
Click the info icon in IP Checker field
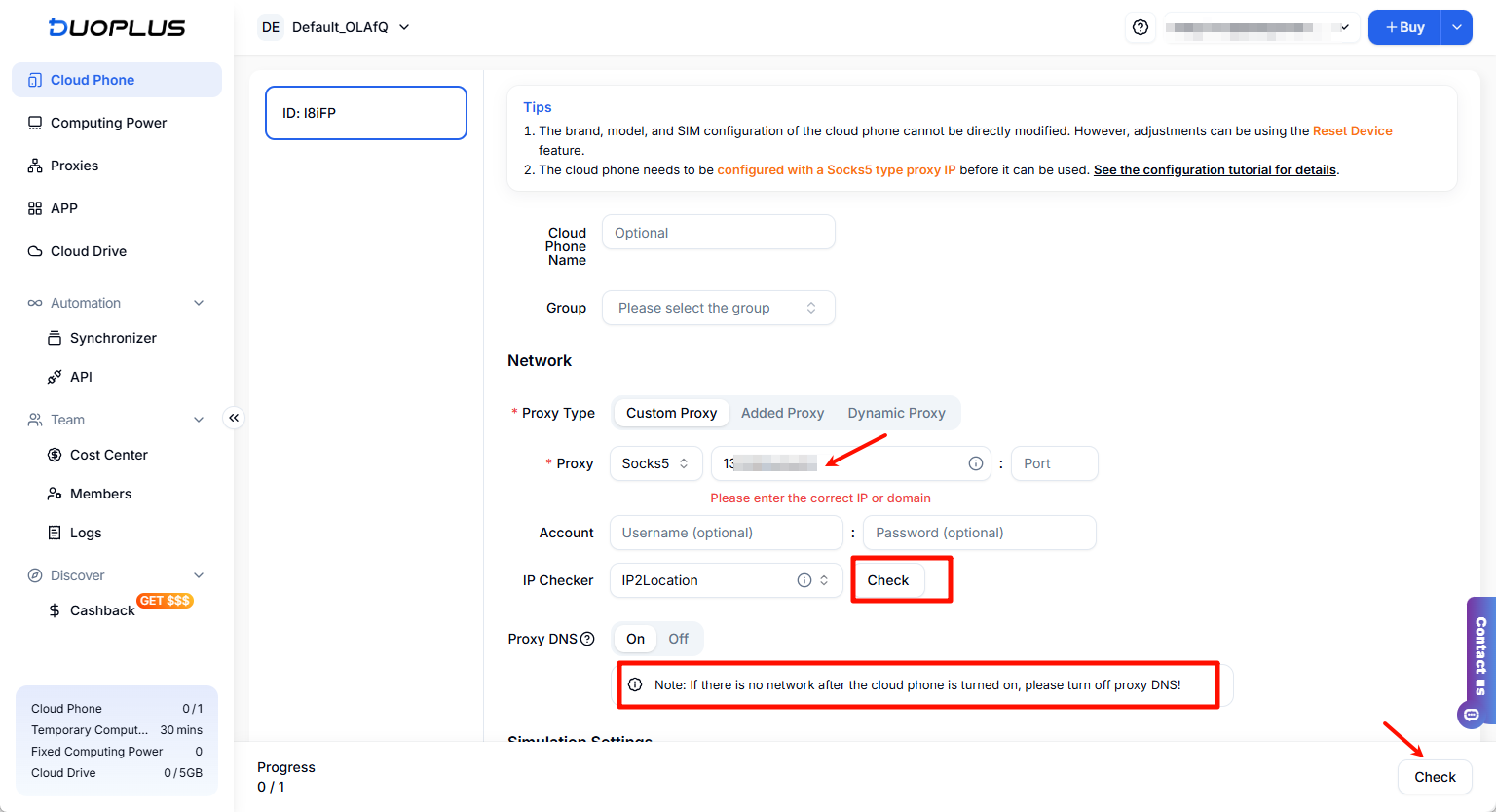(804, 580)
